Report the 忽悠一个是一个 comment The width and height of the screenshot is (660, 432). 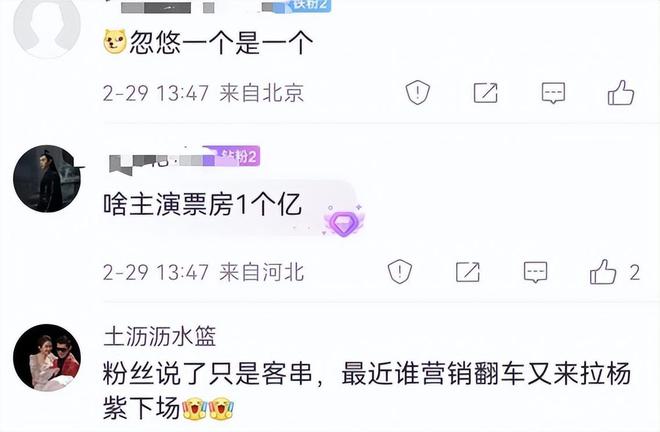(x=418, y=93)
